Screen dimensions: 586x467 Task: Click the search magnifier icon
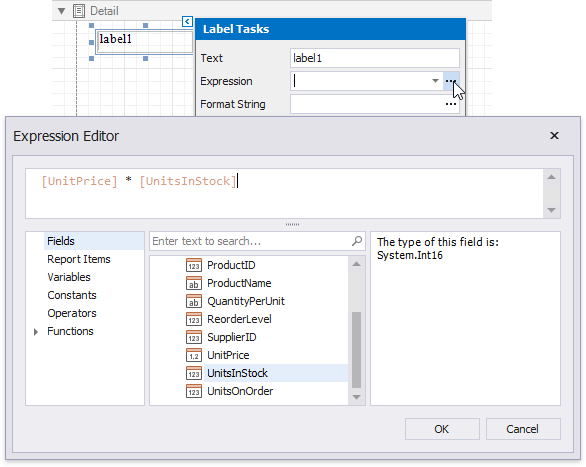pos(357,241)
